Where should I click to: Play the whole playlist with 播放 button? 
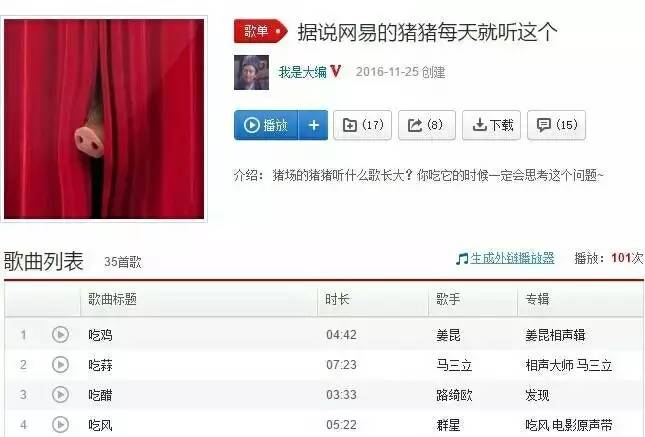coord(266,125)
